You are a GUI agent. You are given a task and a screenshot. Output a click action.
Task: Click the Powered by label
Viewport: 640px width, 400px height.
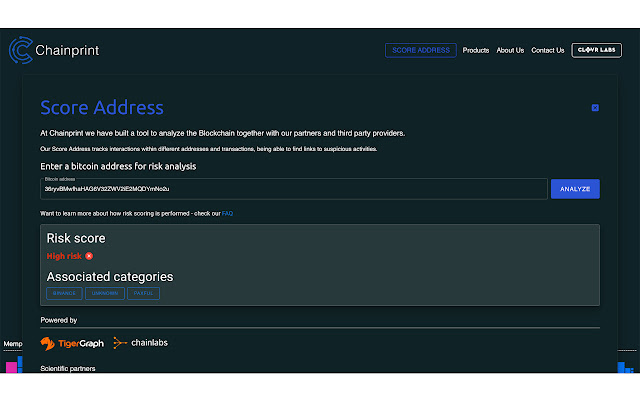(x=59, y=320)
